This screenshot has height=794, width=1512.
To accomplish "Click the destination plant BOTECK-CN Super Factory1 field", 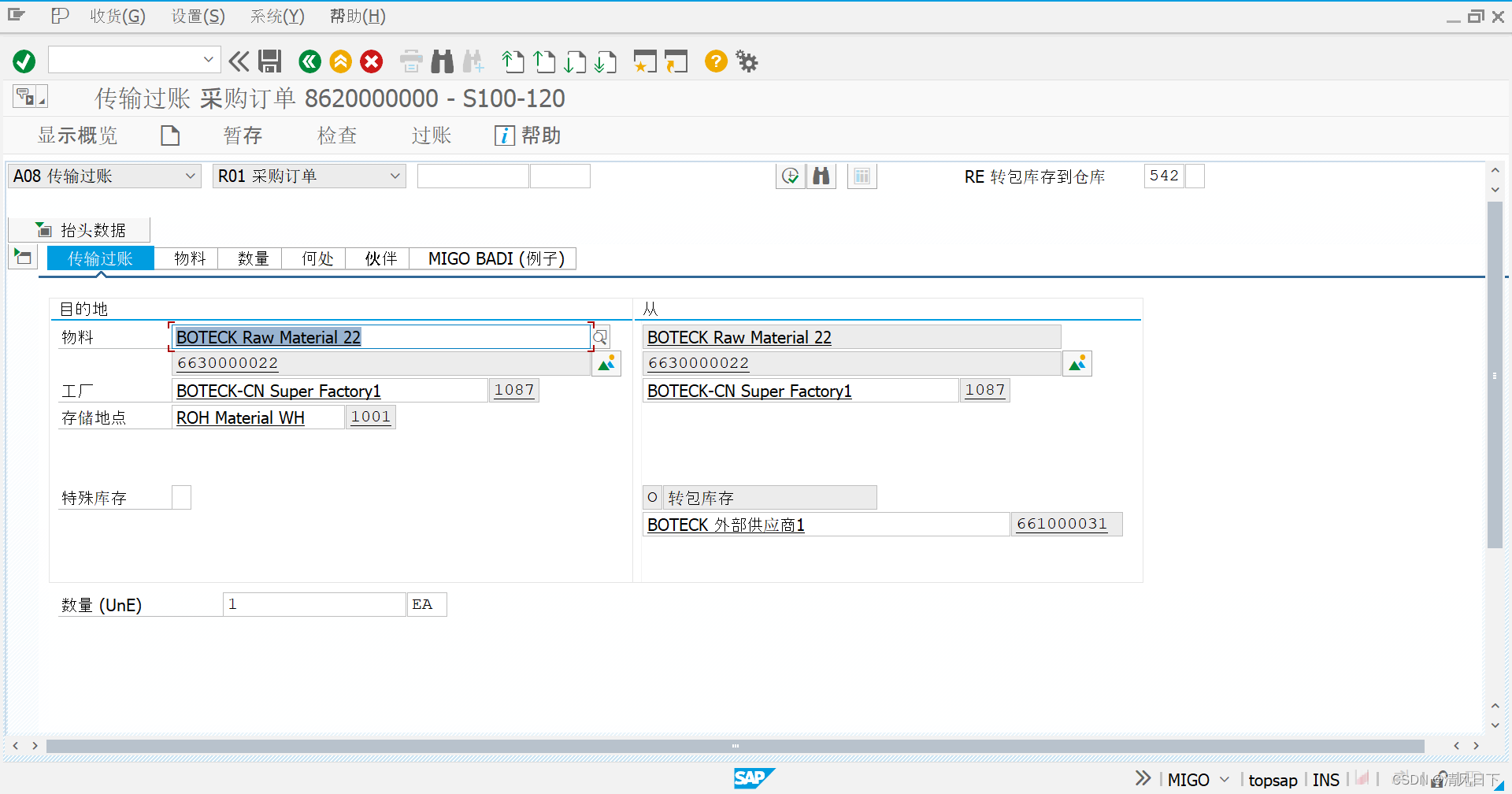I will pyautogui.click(x=329, y=391).
